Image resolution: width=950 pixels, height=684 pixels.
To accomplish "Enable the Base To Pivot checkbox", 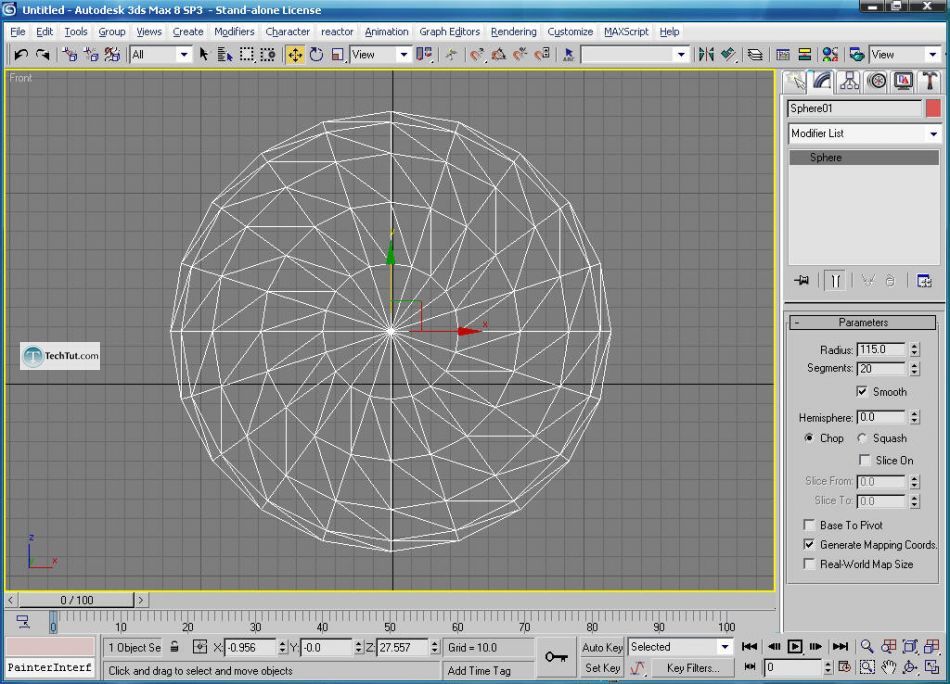I will [x=809, y=525].
